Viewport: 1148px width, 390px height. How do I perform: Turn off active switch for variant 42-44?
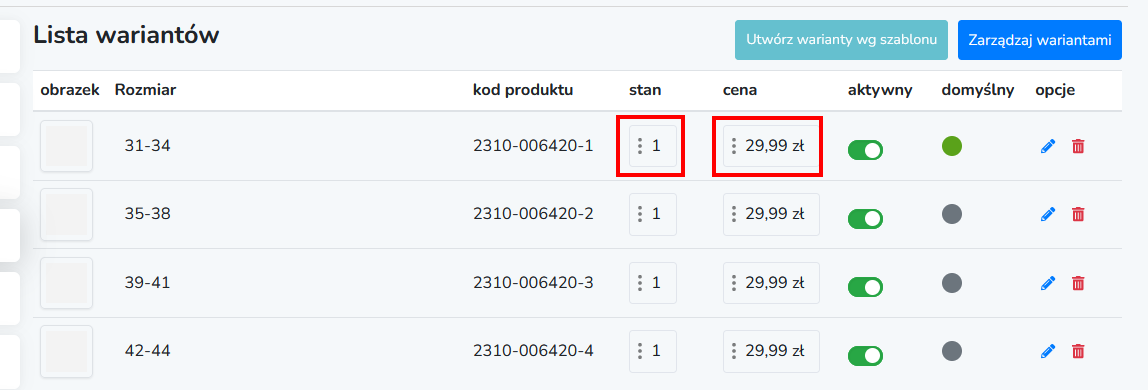click(865, 356)
